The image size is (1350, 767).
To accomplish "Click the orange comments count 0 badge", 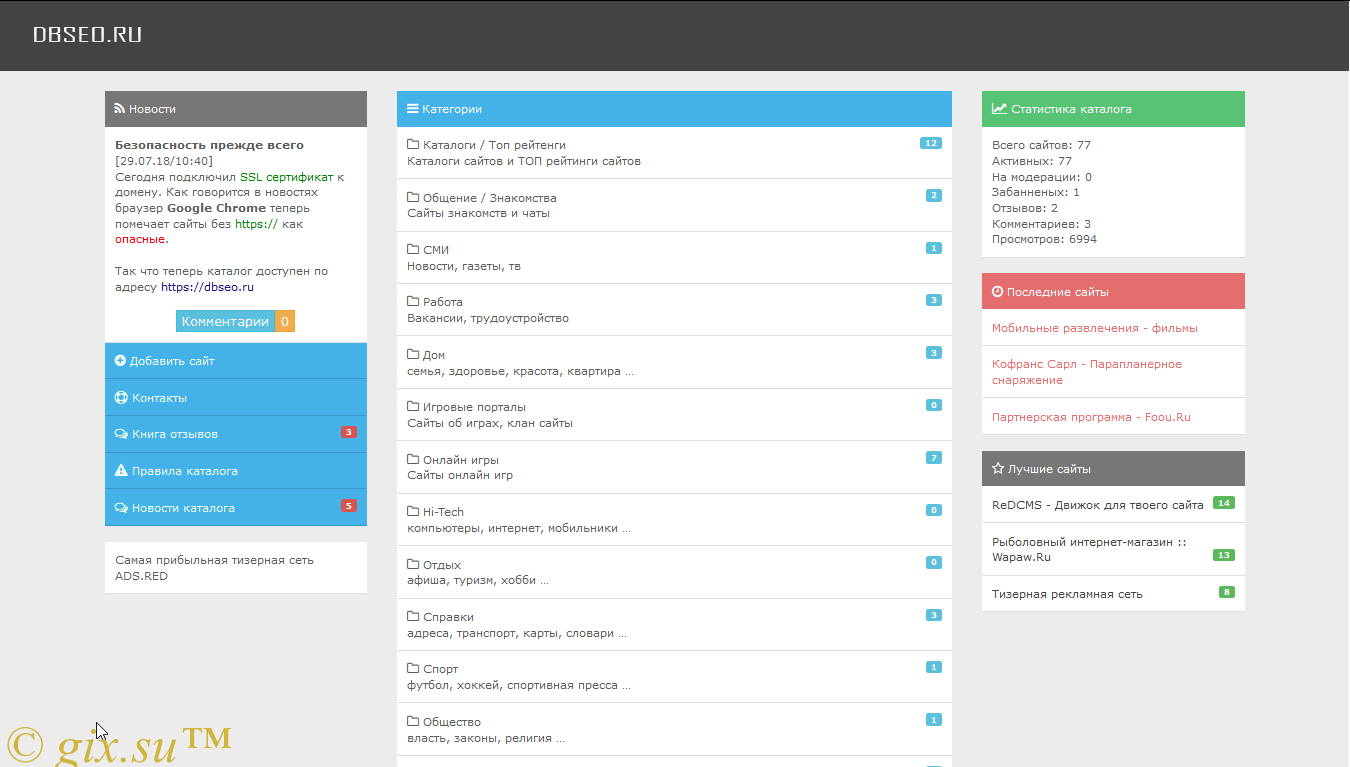I will 285,321.
